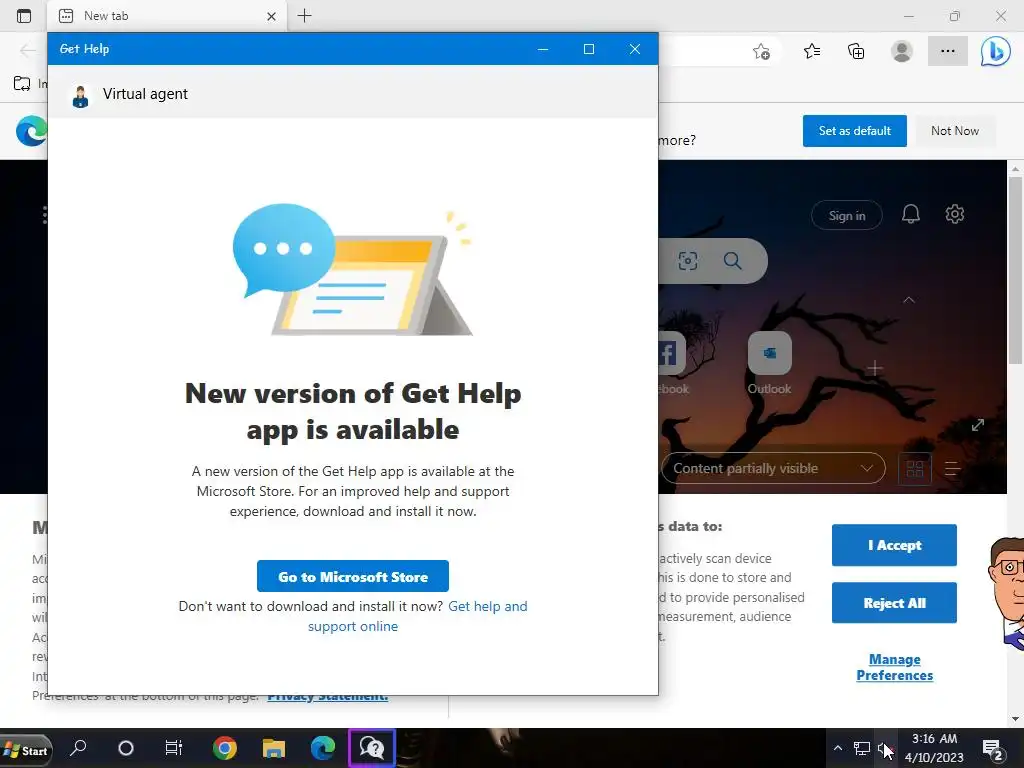
Task: Open Edge Favorites icon
Action: (811, 51)
